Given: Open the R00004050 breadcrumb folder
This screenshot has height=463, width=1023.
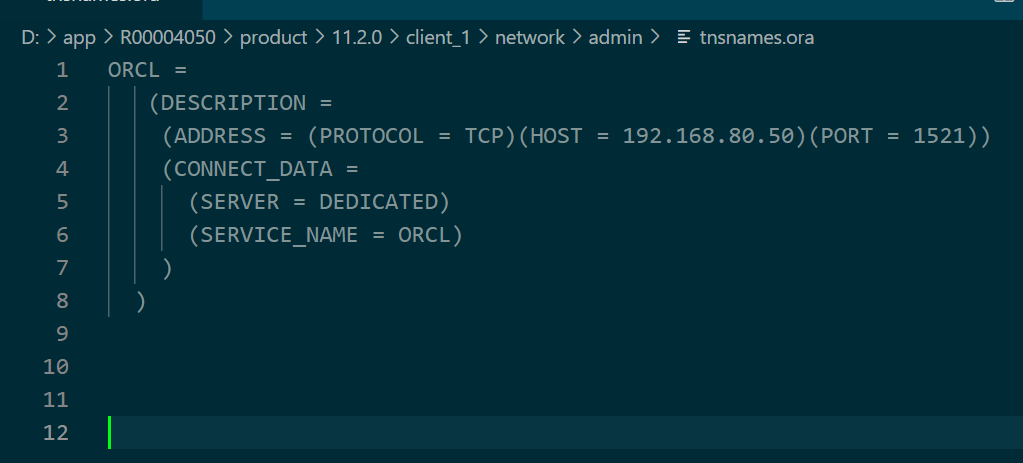Looking at the screenshot, I should (x=168, y=38).
